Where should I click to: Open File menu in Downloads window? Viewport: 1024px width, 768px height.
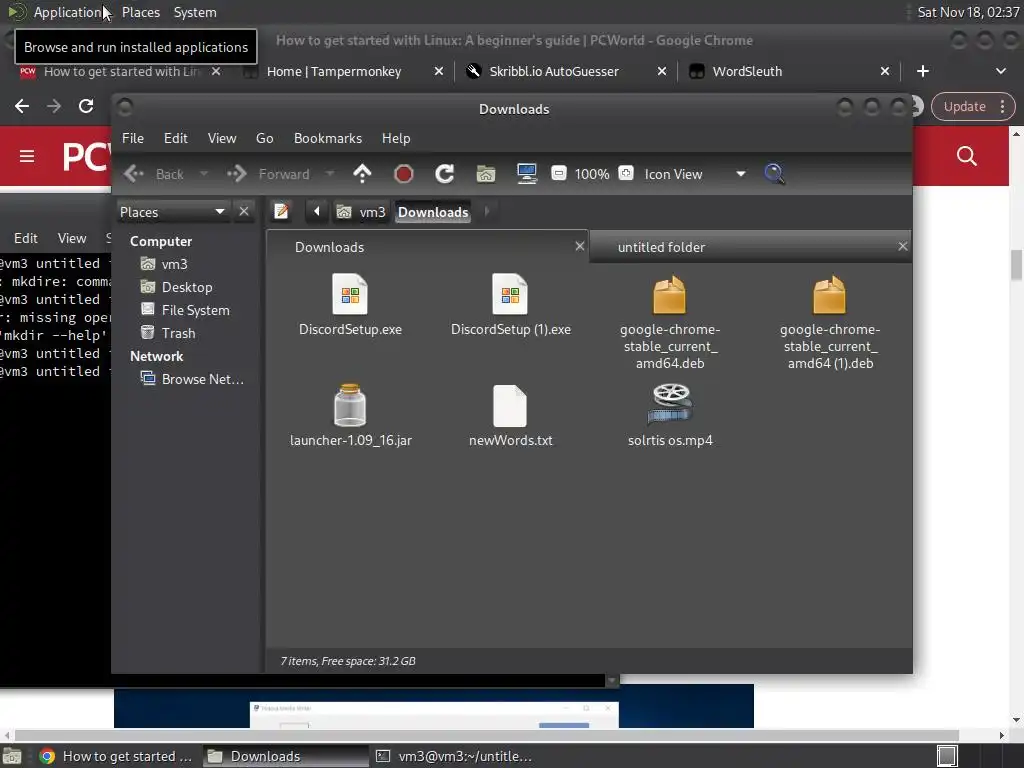coord(133,138)
